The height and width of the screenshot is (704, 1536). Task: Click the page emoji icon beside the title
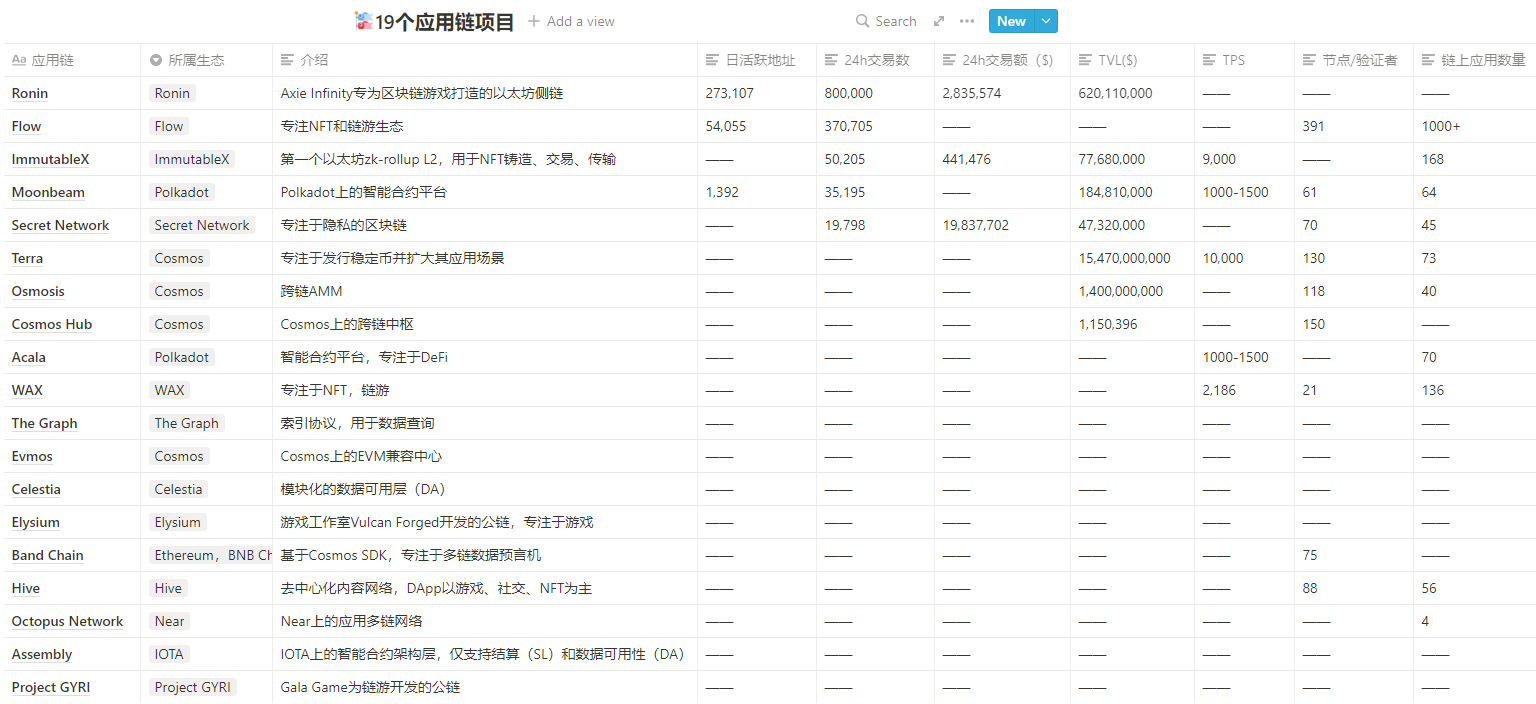point(364,21)
